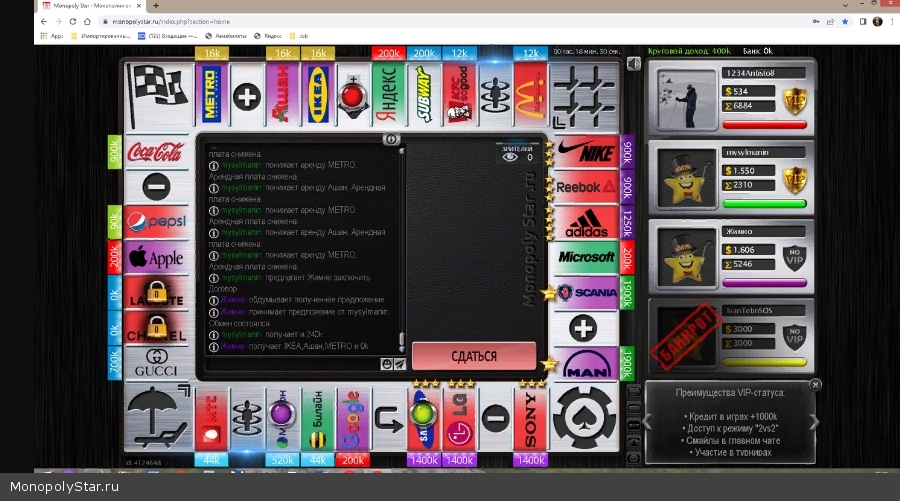Select the McDonald's property cell
Image resolution: width=900 pixels, height=501 pixels.
tap(530, 95)
